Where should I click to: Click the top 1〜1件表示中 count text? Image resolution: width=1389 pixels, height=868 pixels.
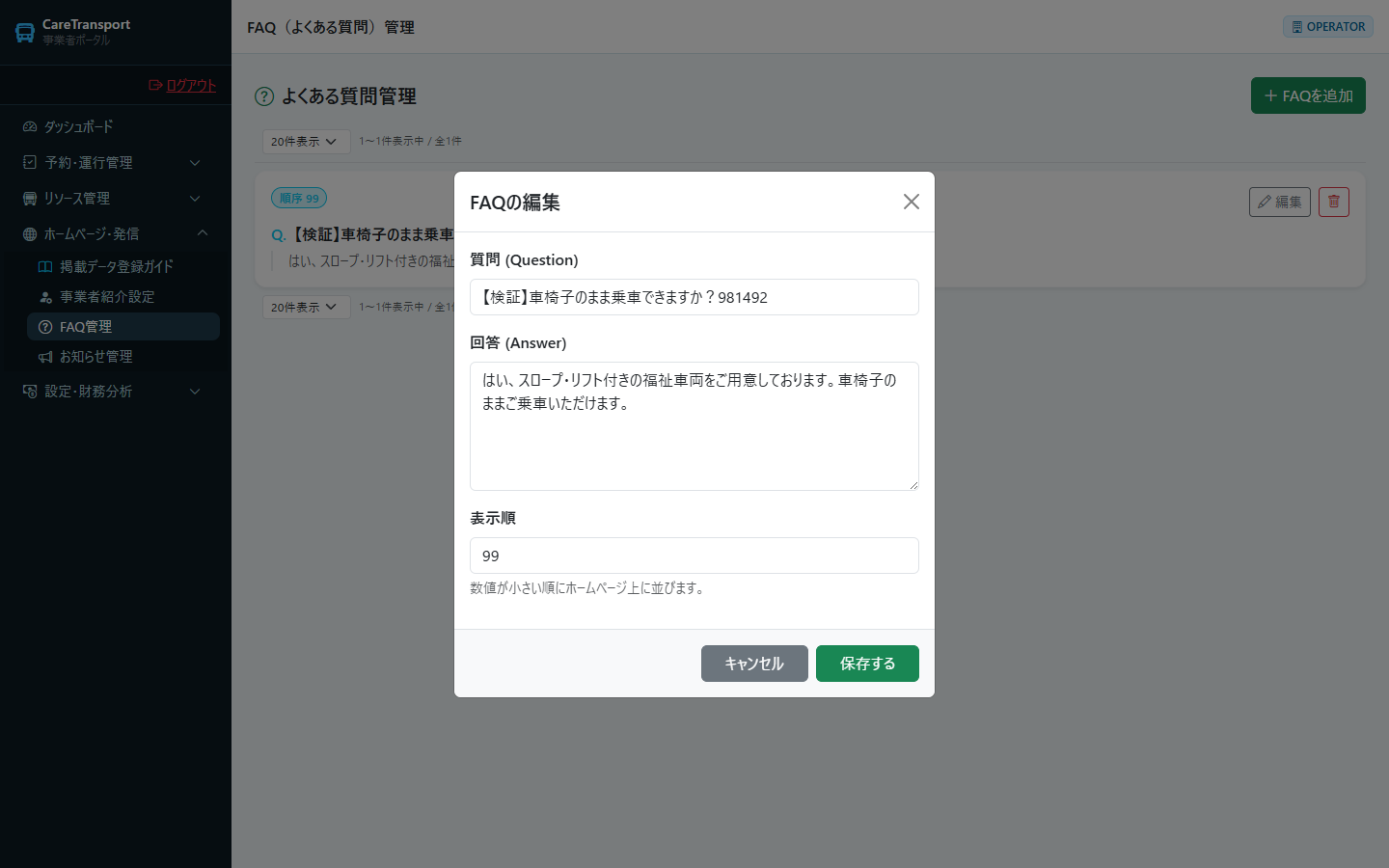tap(410, 141)
